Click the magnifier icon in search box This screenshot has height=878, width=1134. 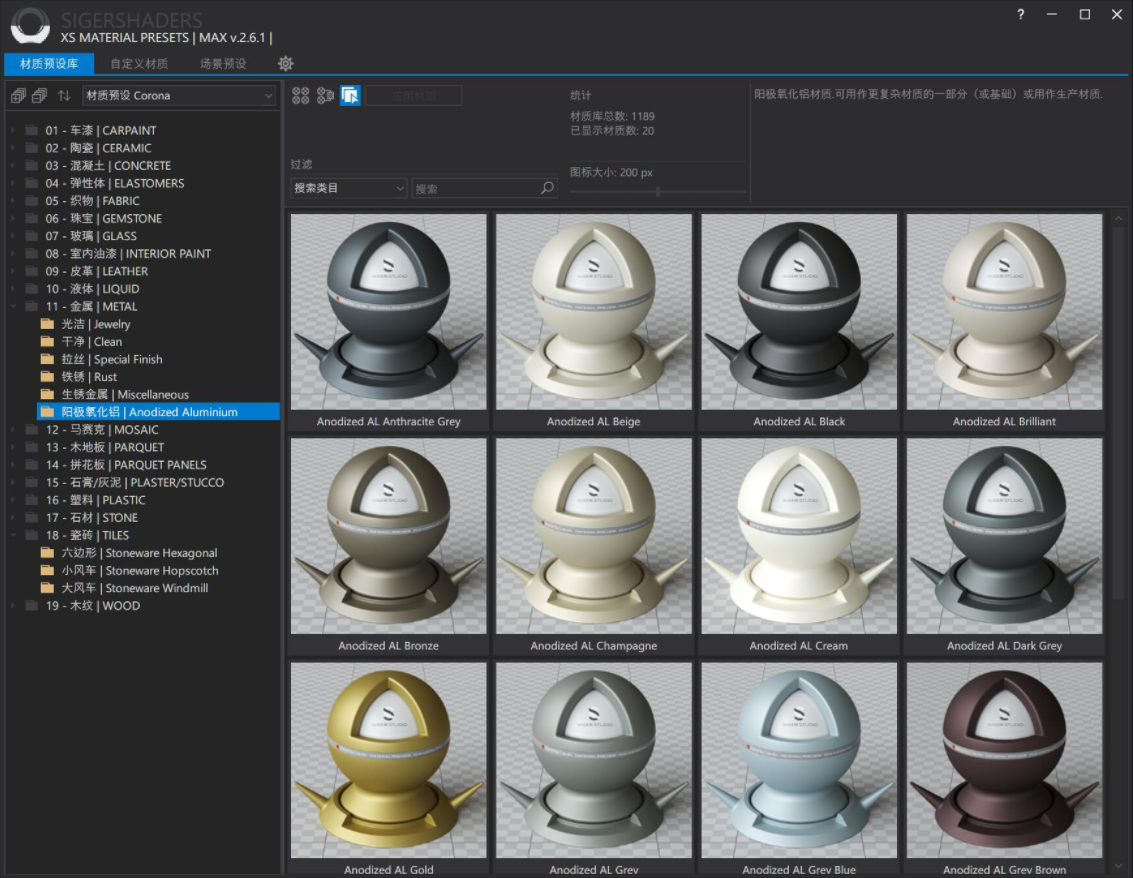coord(547,188)
